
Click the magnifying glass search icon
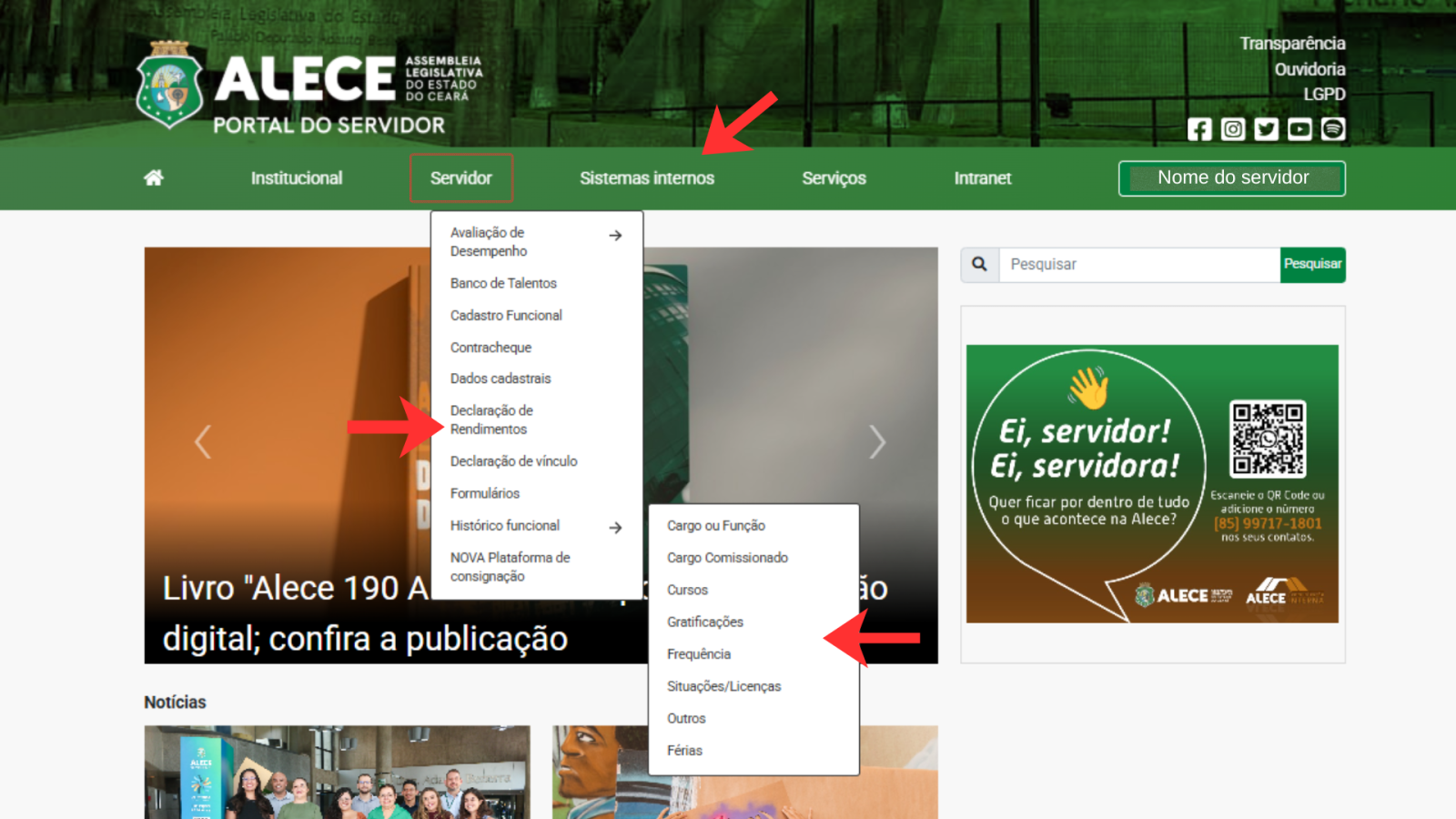(979, 264)
